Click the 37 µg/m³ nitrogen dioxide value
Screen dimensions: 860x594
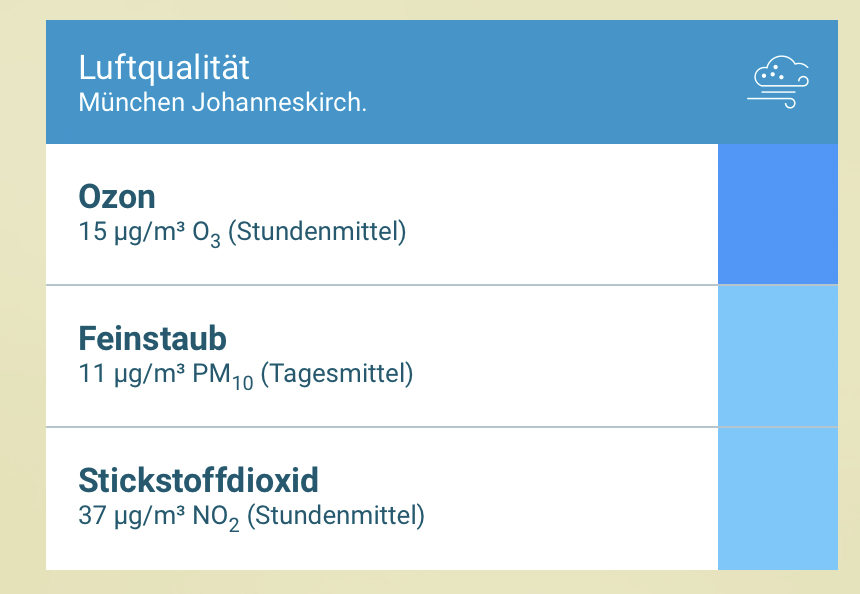(126, 517)
